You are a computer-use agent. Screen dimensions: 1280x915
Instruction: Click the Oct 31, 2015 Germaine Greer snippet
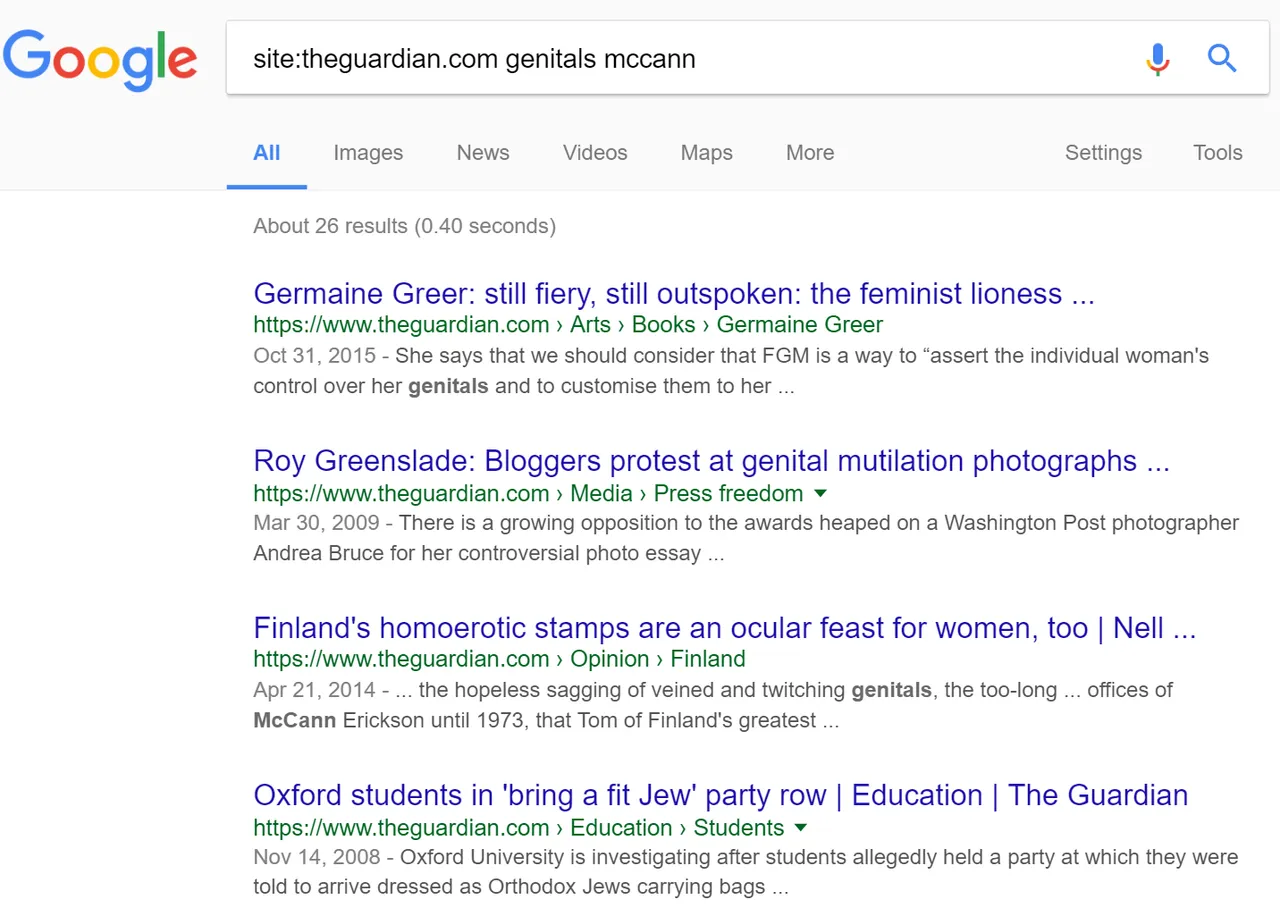coord(731,371)
